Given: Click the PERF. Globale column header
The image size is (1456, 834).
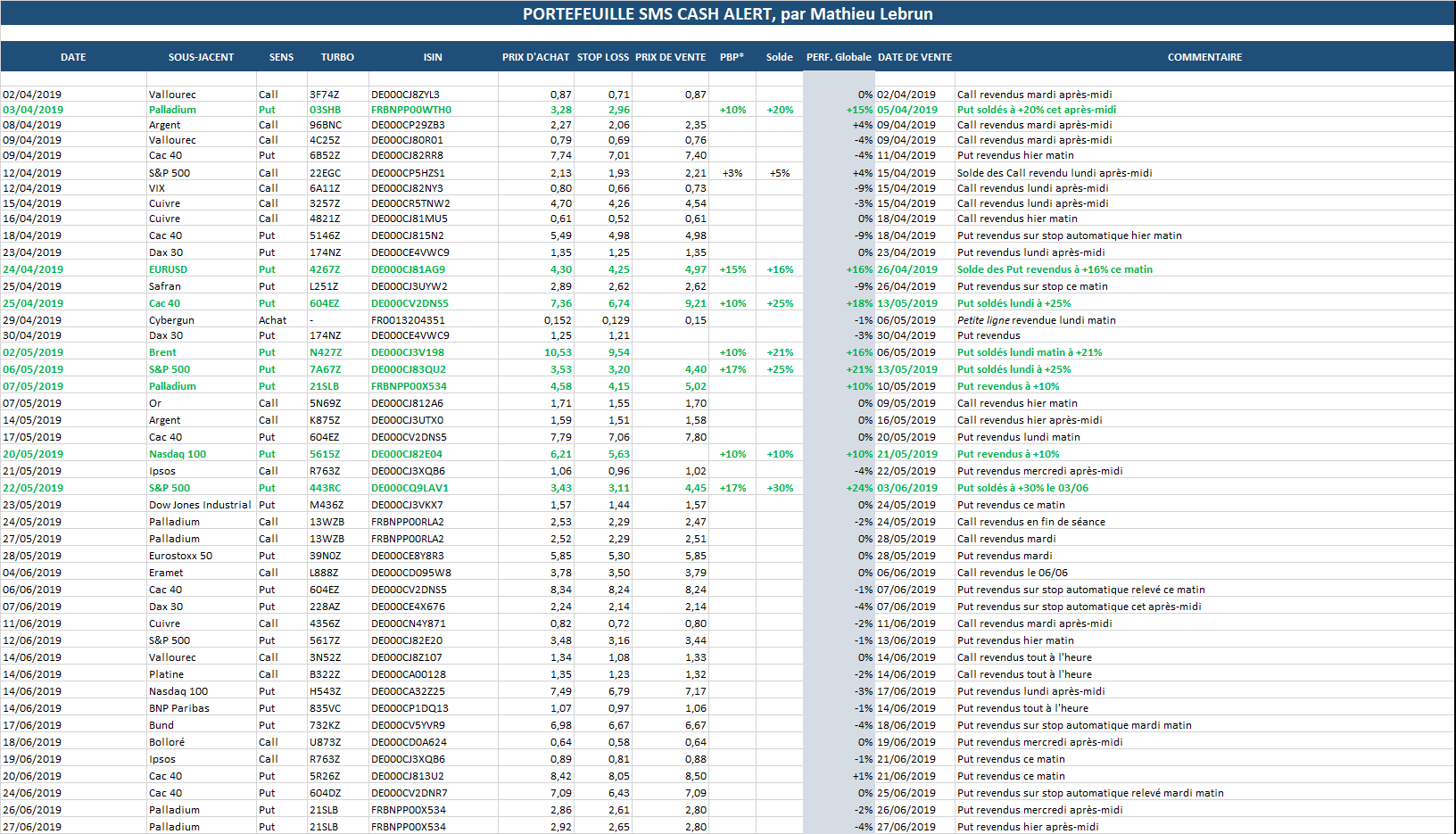Looking at the screenshot, I should (839, 57).
